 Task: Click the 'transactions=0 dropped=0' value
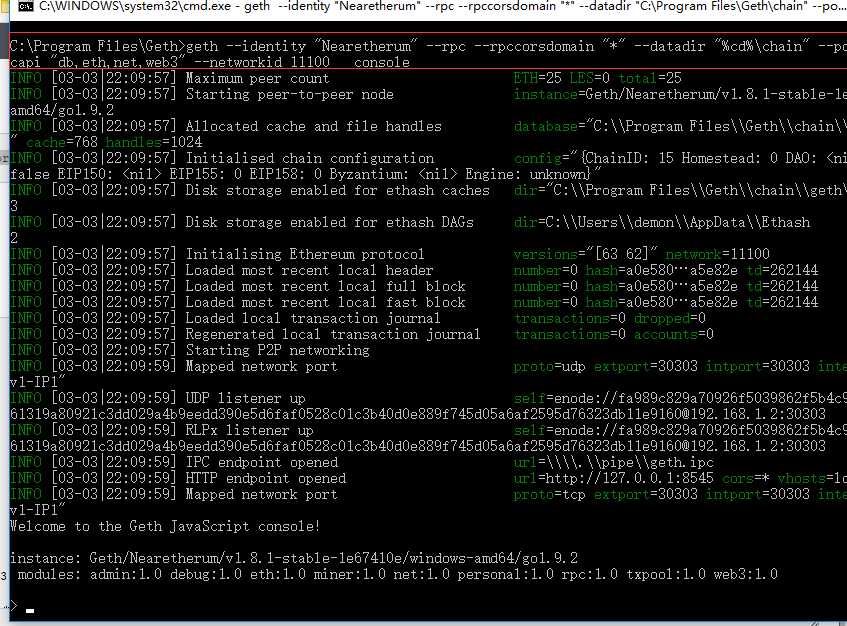tap(610, 318)
